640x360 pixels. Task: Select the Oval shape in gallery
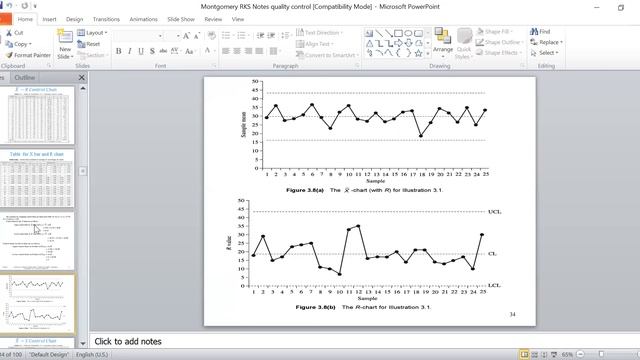point(408,33)
